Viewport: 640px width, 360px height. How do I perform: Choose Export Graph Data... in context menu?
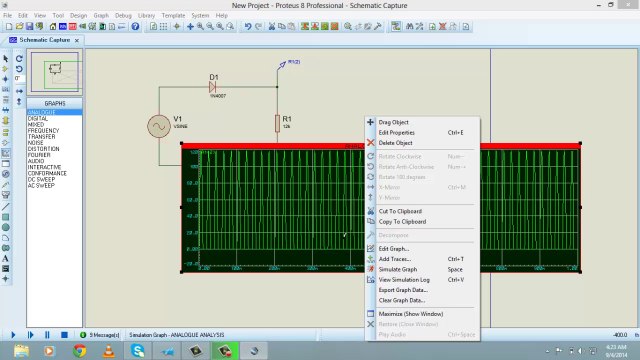click(x=422, y=290)
